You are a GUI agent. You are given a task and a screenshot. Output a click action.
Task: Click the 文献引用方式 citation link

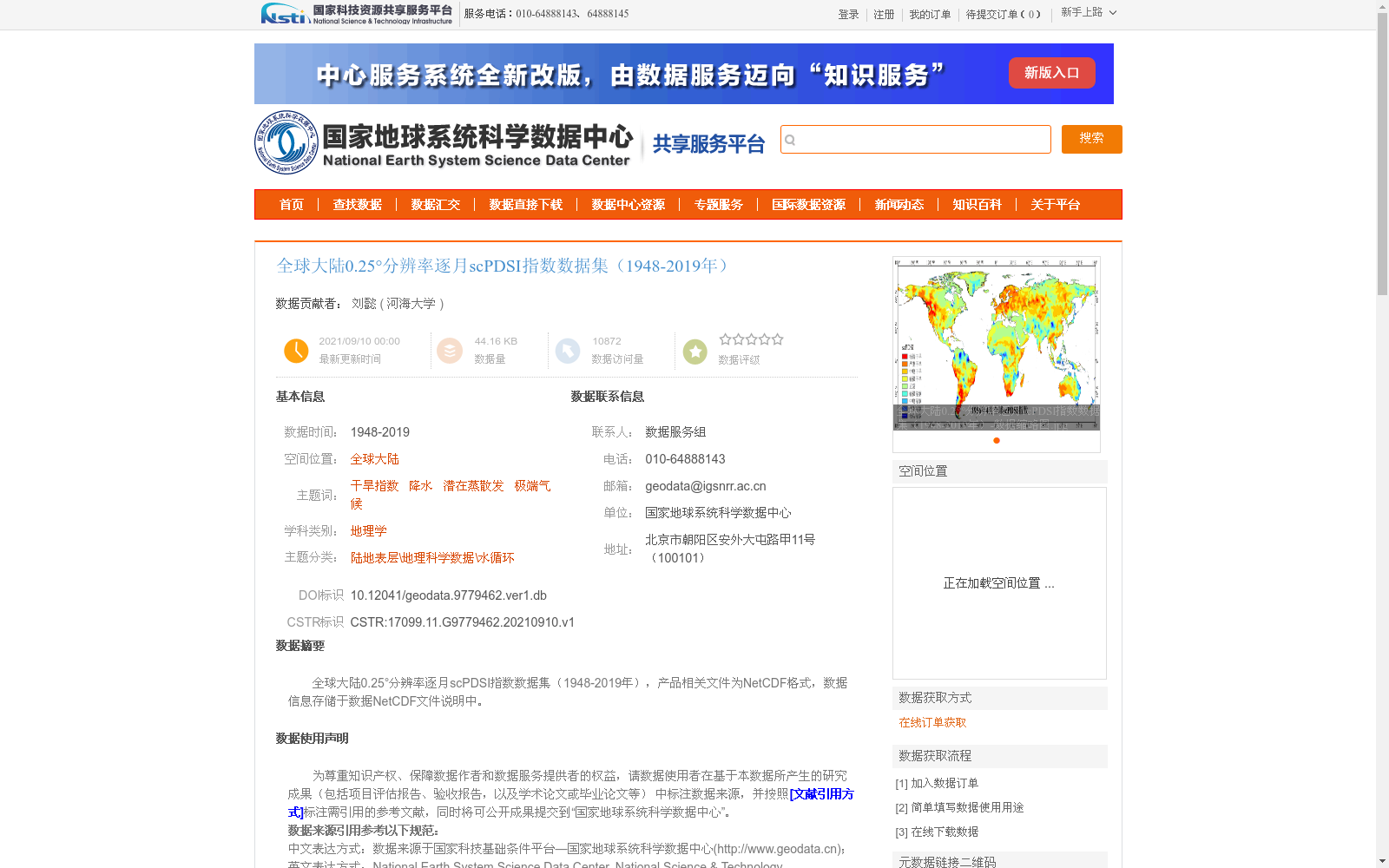821,794
